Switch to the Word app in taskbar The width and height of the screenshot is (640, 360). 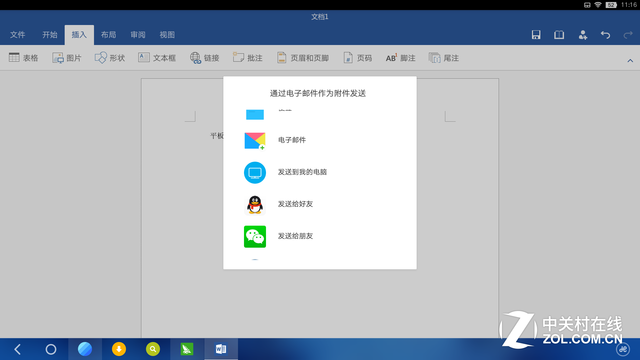tap(221, 349)
